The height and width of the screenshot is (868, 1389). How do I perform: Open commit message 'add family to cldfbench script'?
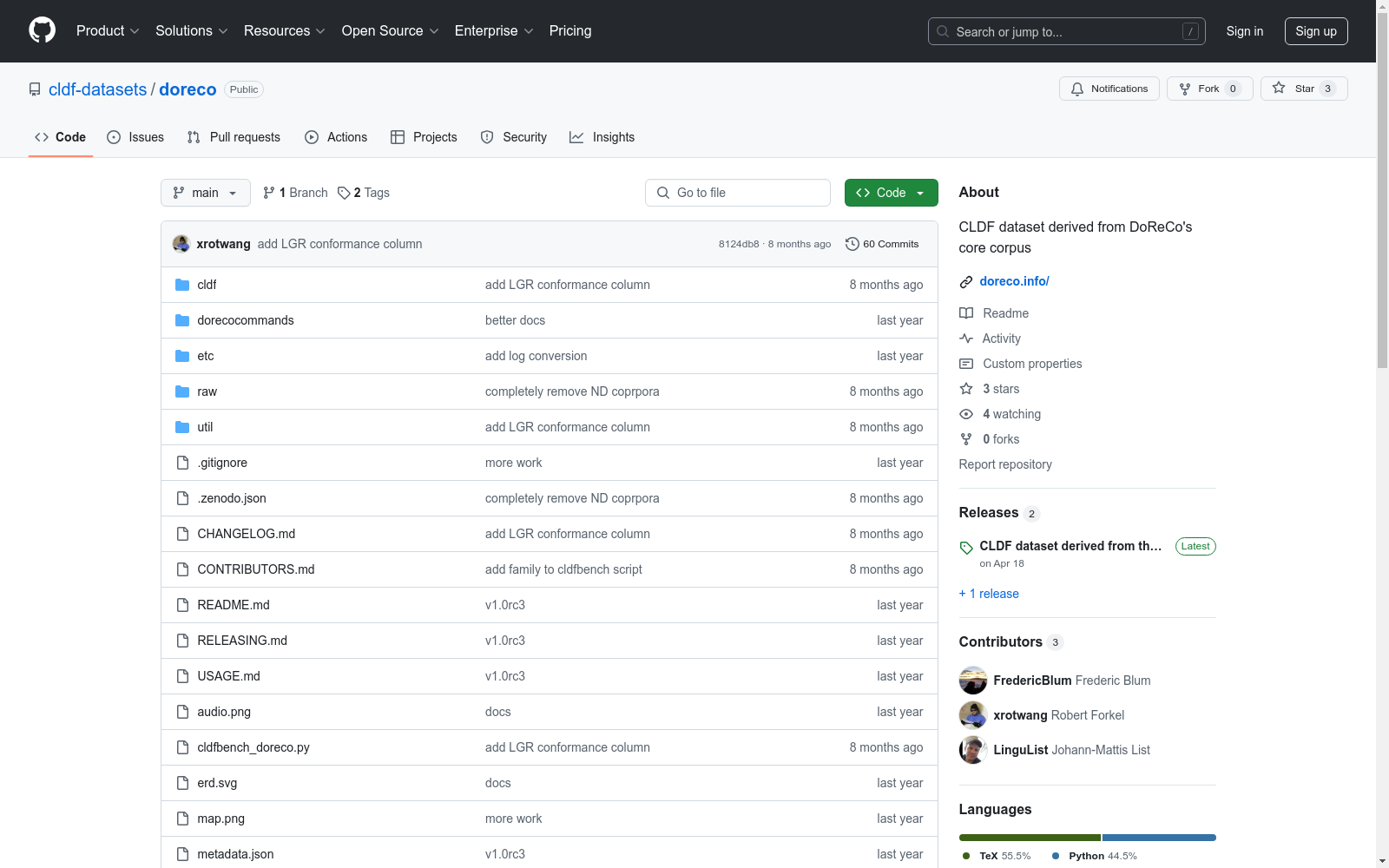(563, 569)
